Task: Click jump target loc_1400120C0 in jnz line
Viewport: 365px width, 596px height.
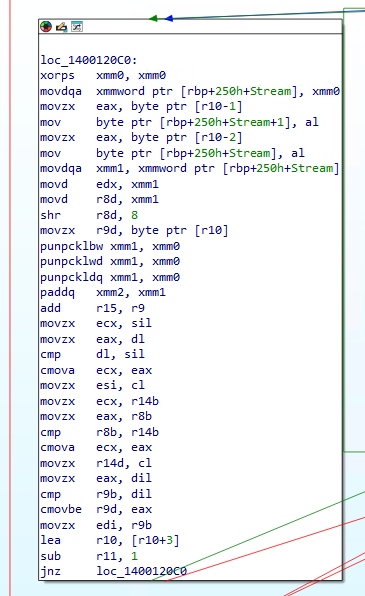Action: [x=141, y=571]
